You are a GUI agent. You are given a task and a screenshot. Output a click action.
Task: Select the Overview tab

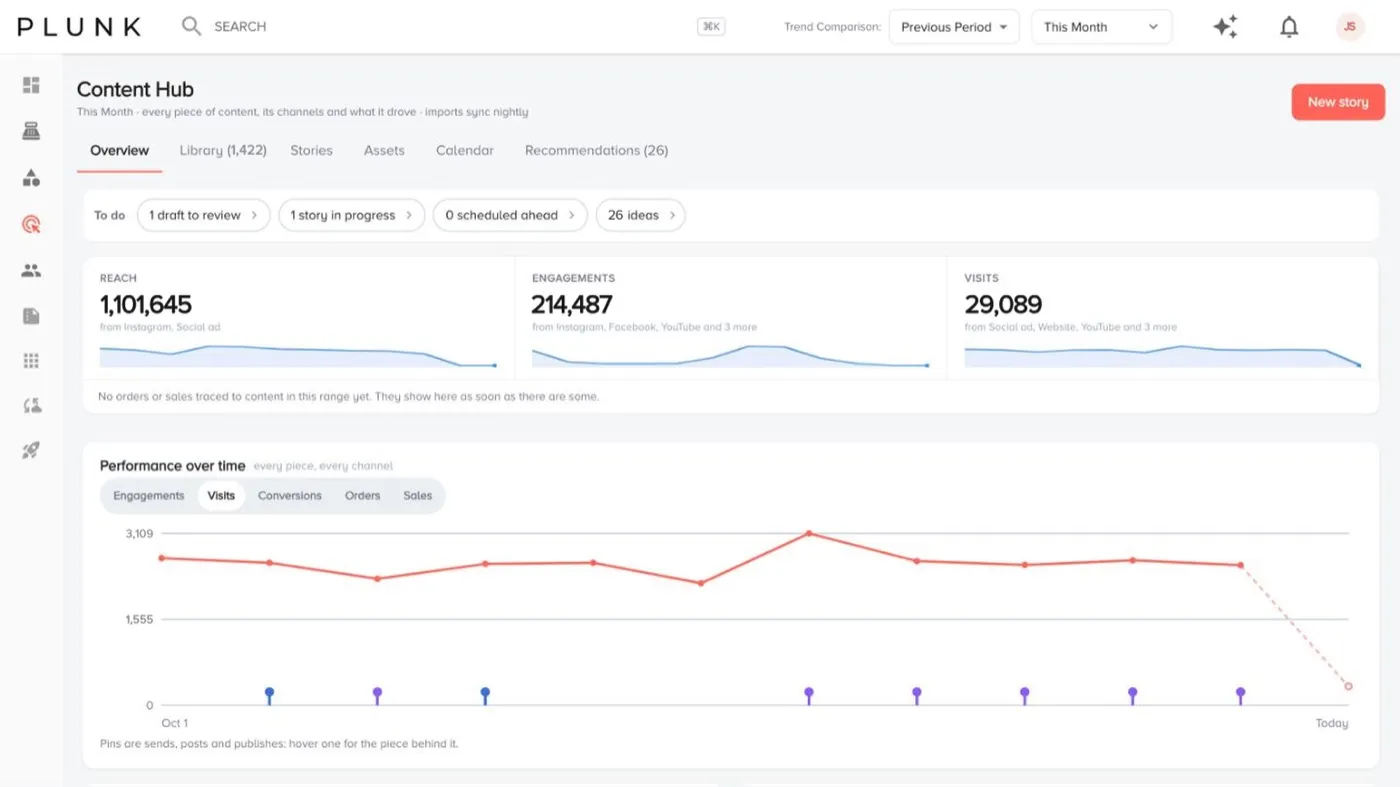(120, 151)
